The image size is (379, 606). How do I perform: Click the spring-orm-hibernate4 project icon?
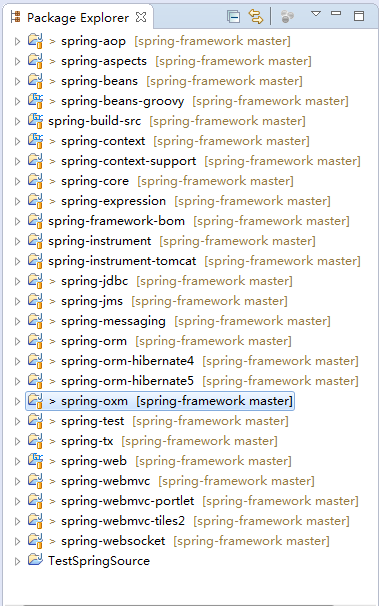(x=35, y=361)
